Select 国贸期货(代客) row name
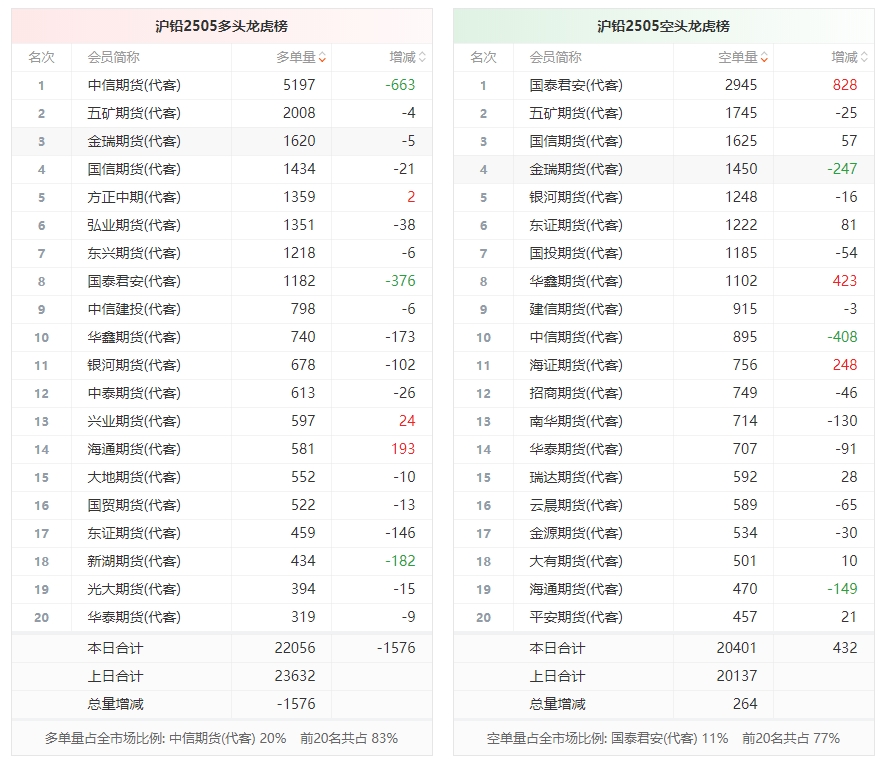885x763 pixels. (x=134, y=505)
